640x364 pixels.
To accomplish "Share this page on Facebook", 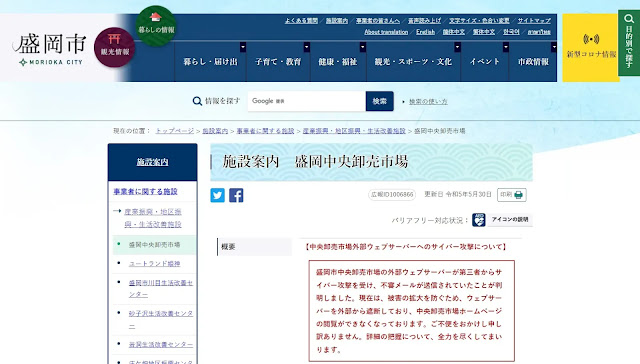I will 236,195.
